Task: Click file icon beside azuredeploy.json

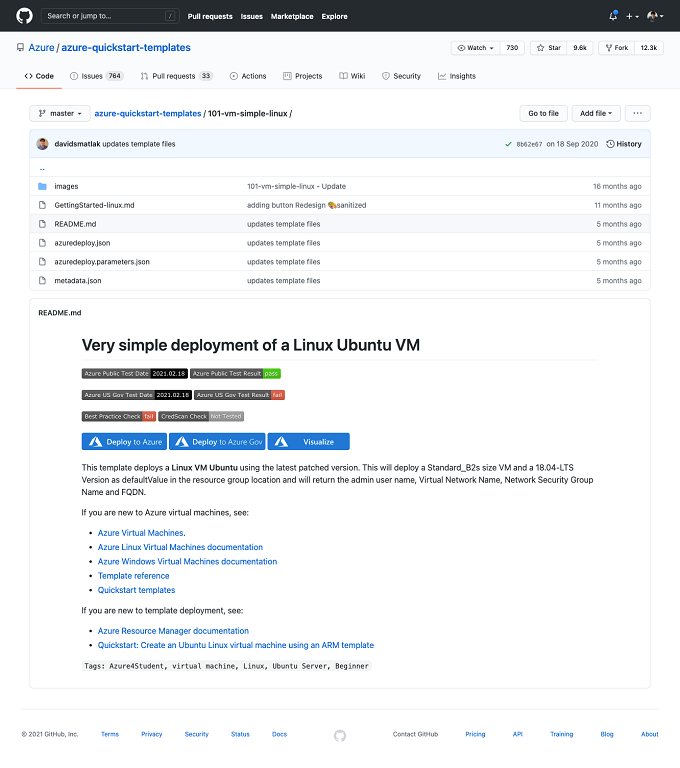Action: tap(43, 243)
